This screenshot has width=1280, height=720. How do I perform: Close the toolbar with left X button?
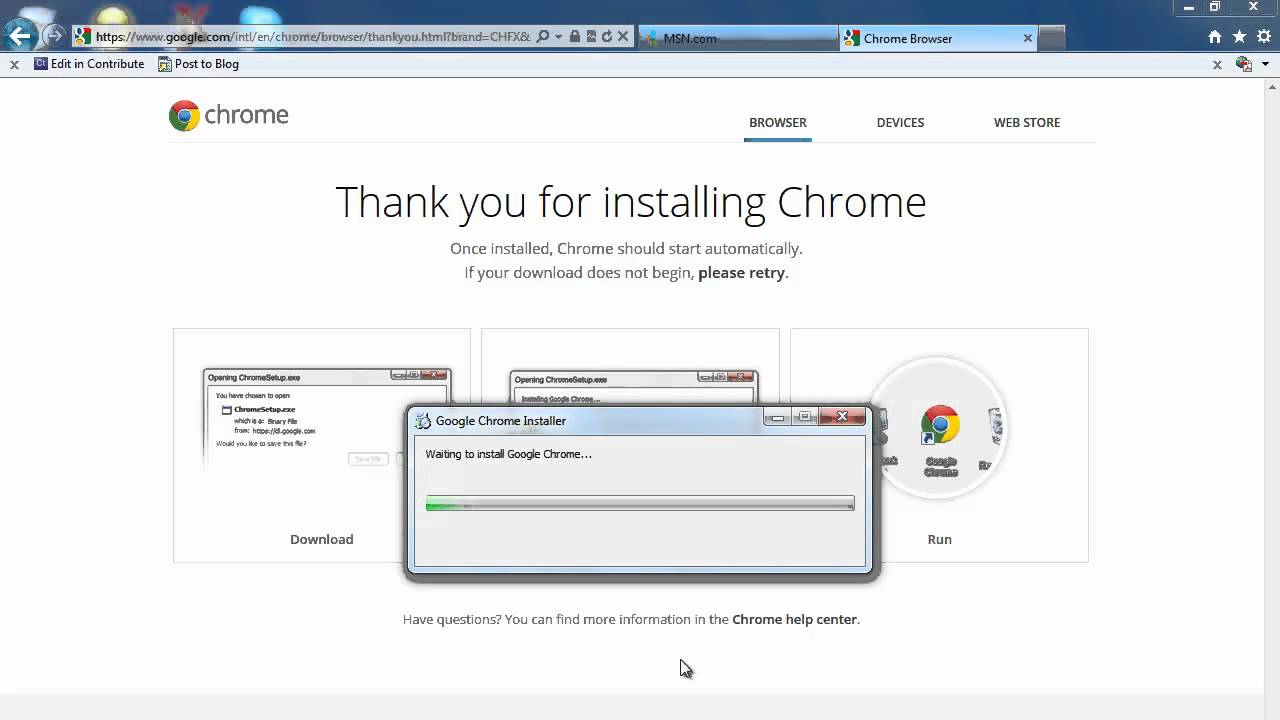point(14,64)
